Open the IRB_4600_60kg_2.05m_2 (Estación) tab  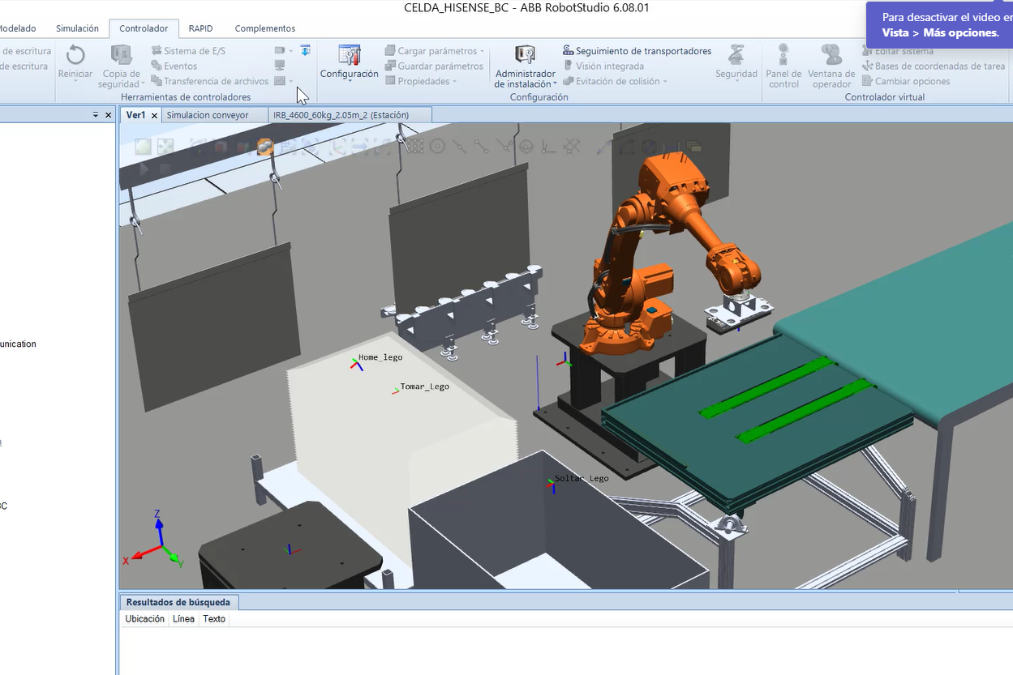[x=341, y=115]
